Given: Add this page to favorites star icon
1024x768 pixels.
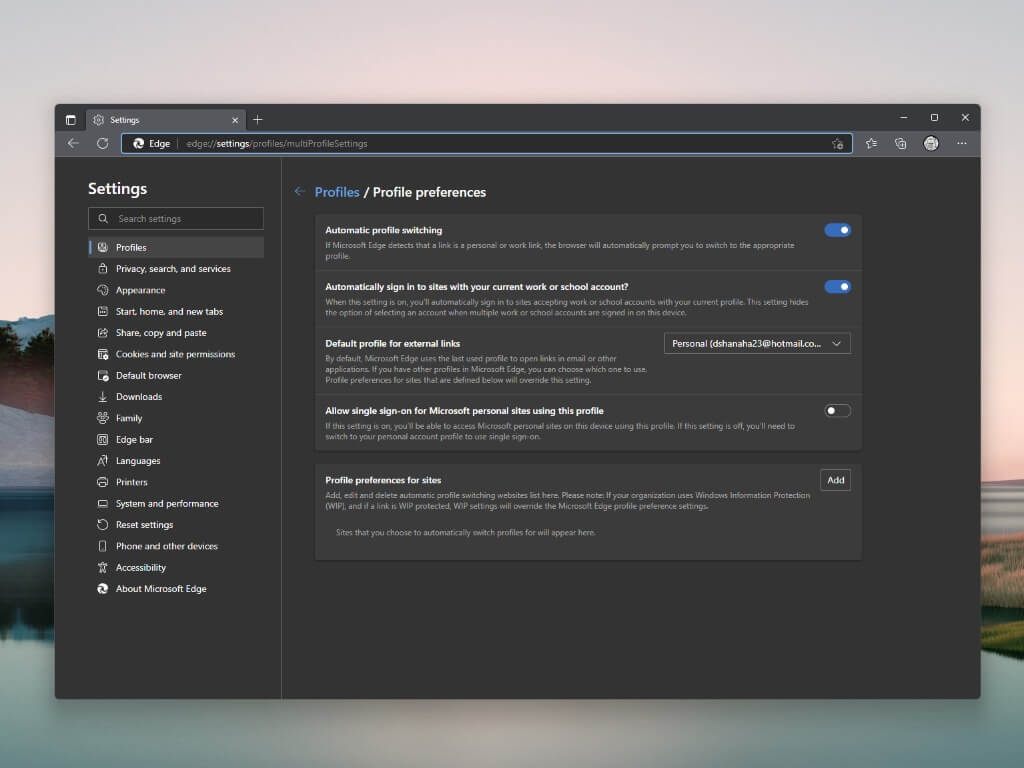Looking at the screenshot, I should click(x=837, y=144).
